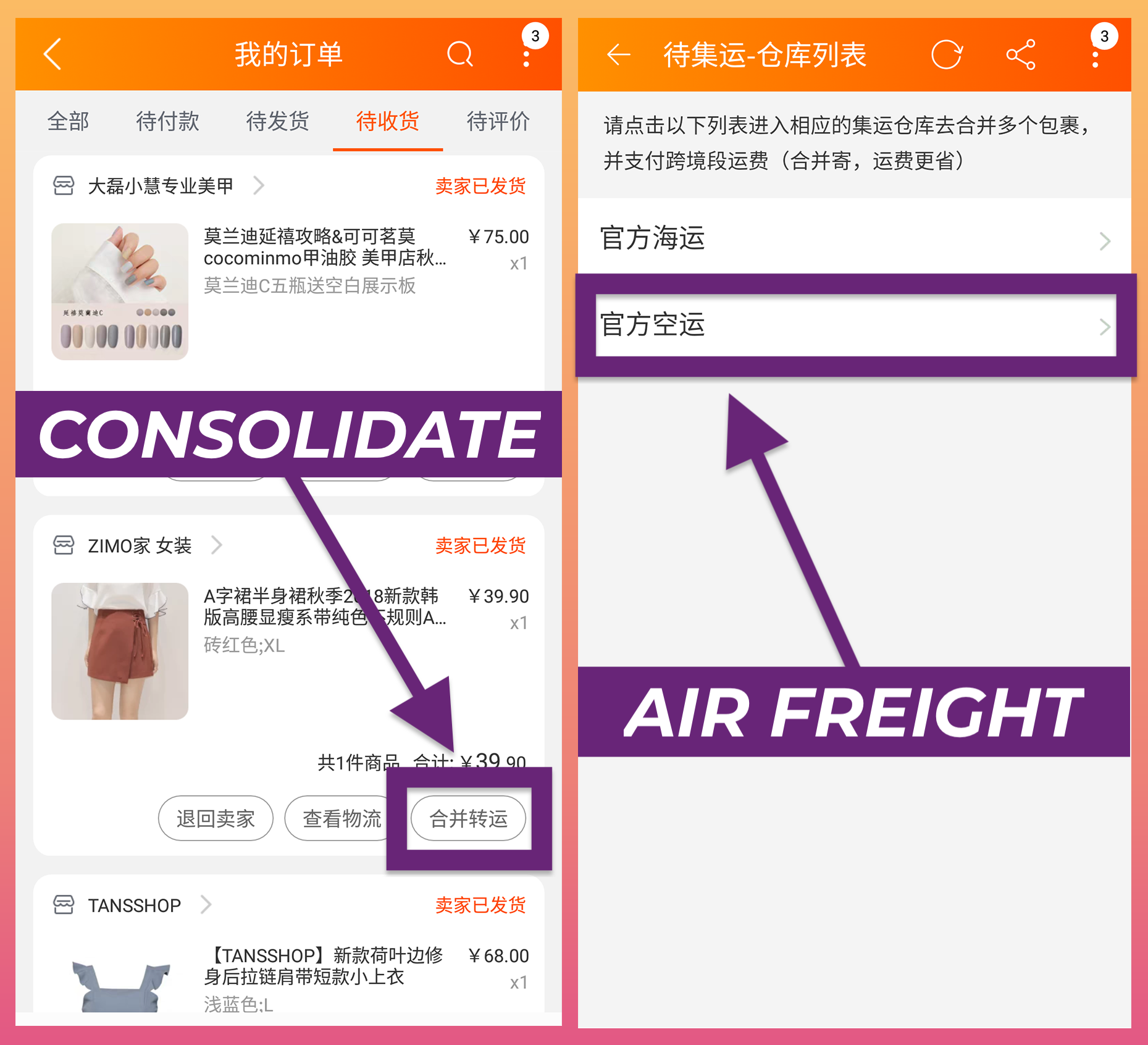Open the nail polish product thumbnail
The image size is (1148, 1045).
coord(120,292)
